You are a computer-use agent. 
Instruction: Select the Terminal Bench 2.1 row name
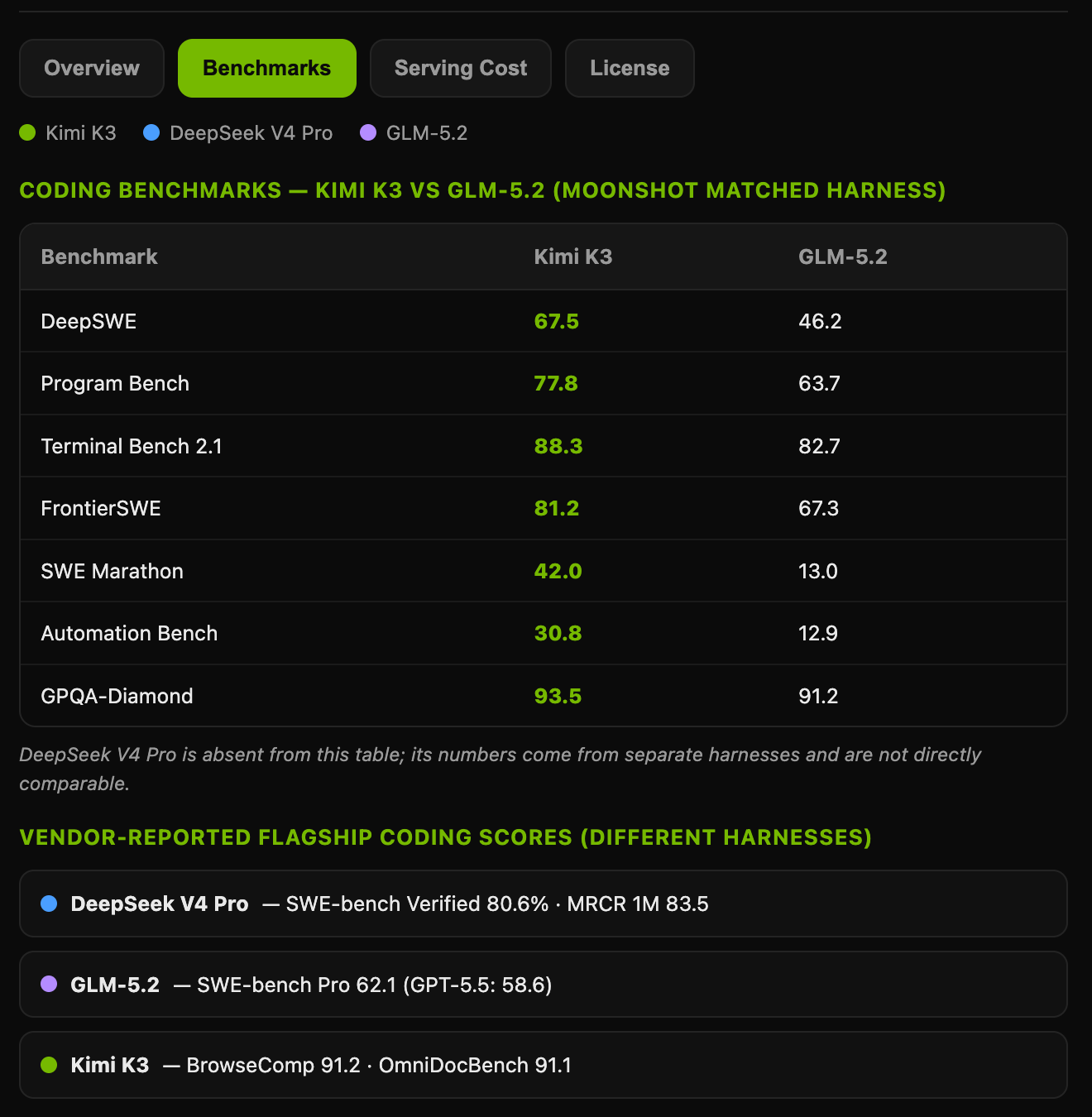[132, 446]
